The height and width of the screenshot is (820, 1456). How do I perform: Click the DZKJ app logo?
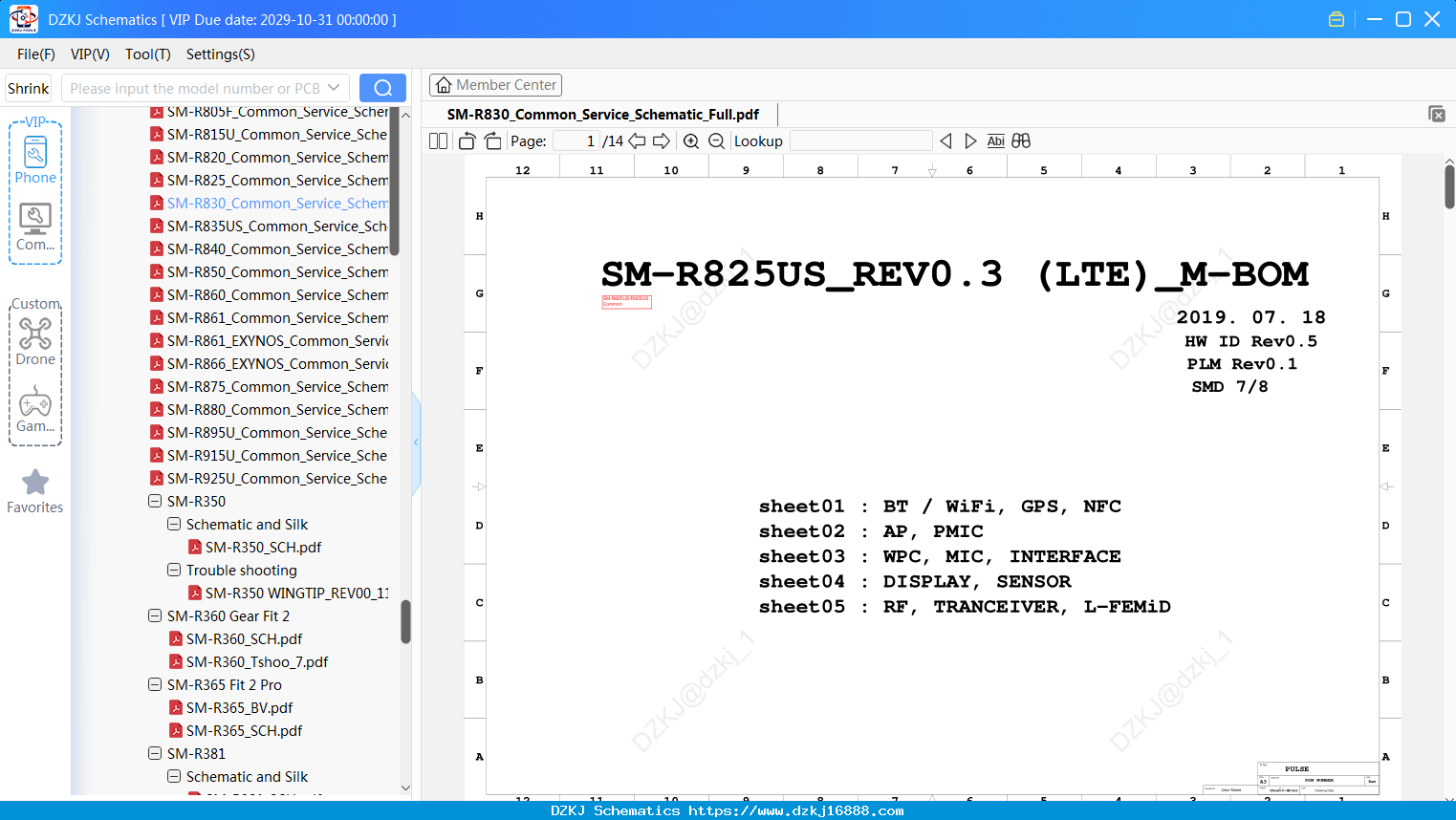click(x=24, y=19)
